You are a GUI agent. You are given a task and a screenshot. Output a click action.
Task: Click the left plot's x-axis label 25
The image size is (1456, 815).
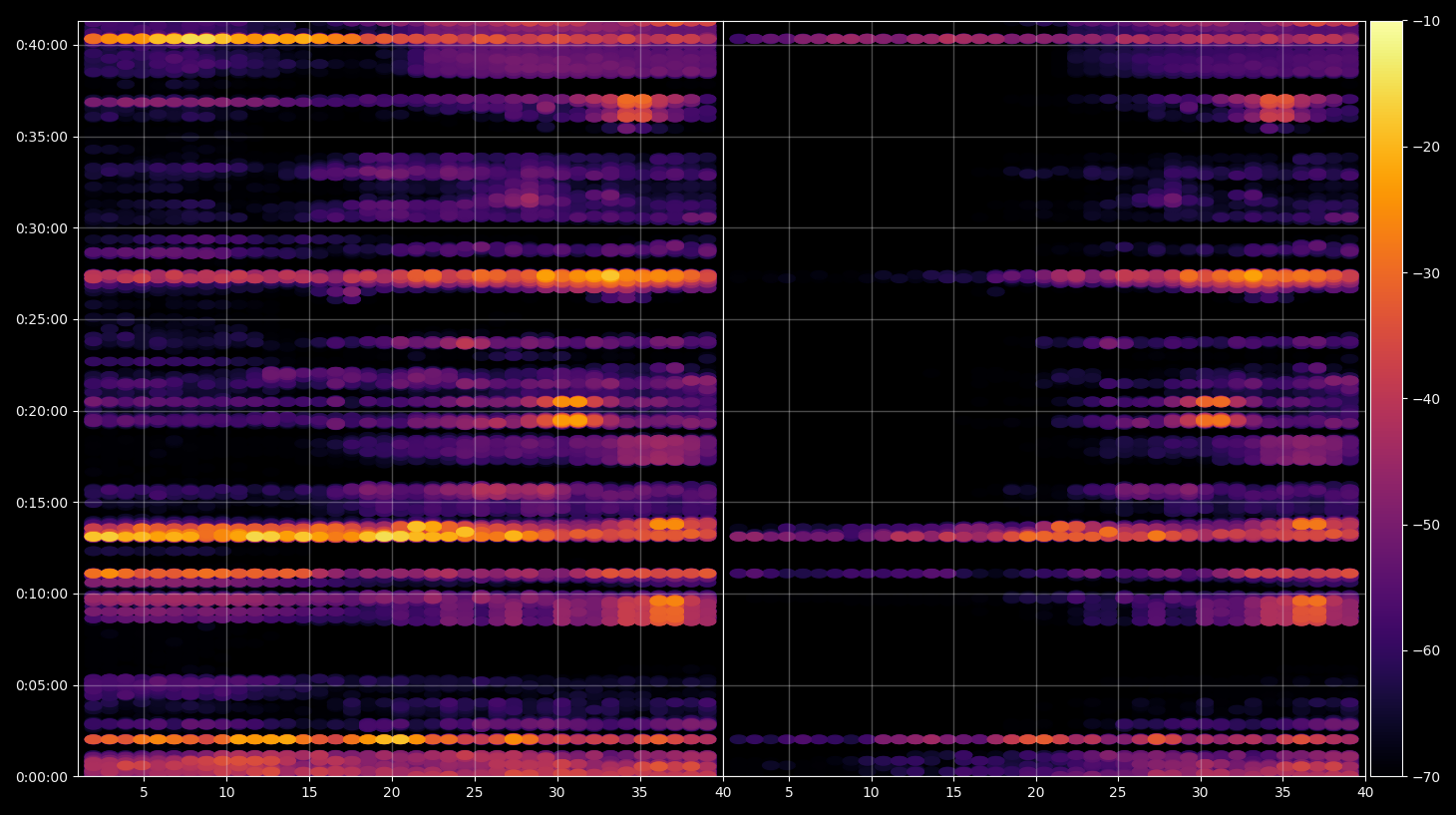475,793
